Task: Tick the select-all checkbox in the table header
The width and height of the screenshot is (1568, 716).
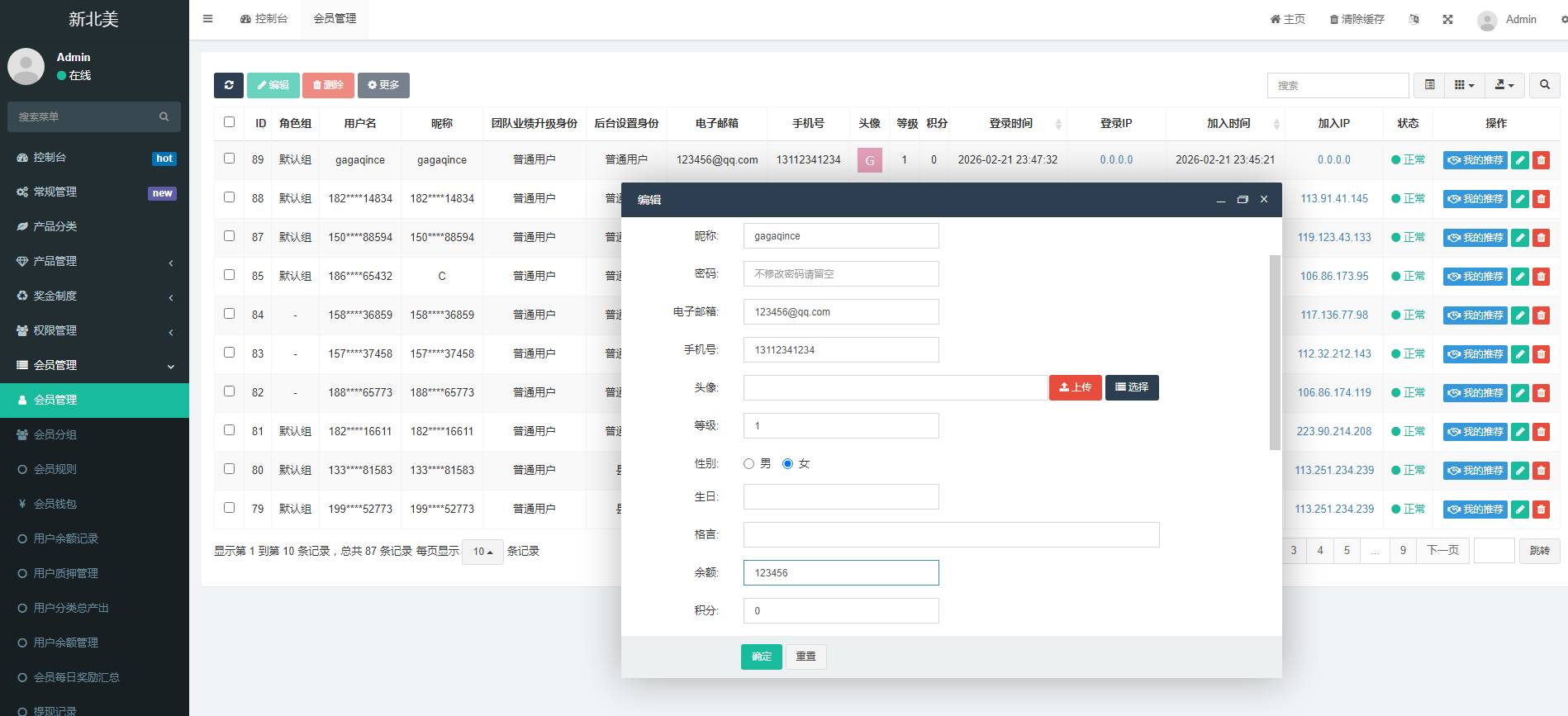Action: click(x=230, y=122)
